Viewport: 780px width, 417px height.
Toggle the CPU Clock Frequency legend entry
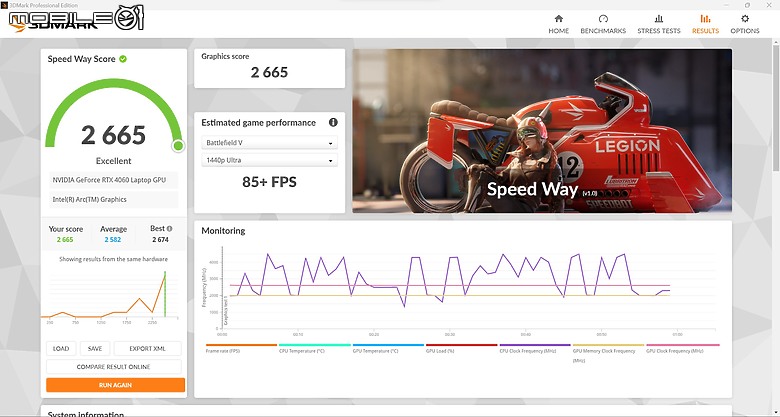[535, 348]
